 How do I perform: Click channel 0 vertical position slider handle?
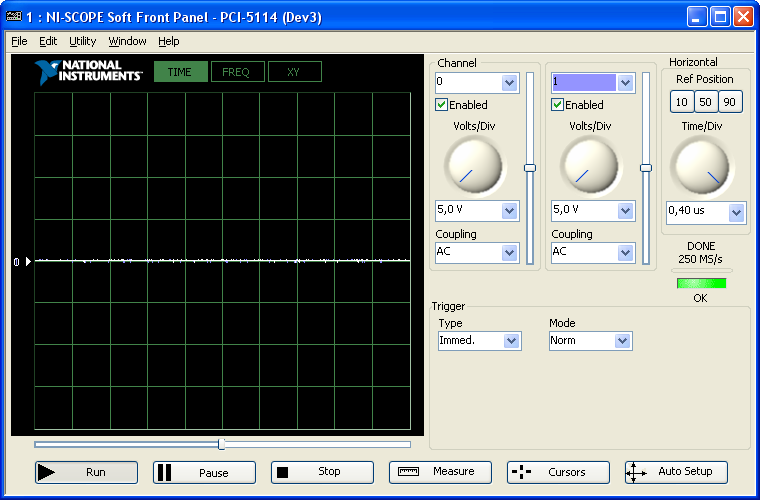click(530, 168)
